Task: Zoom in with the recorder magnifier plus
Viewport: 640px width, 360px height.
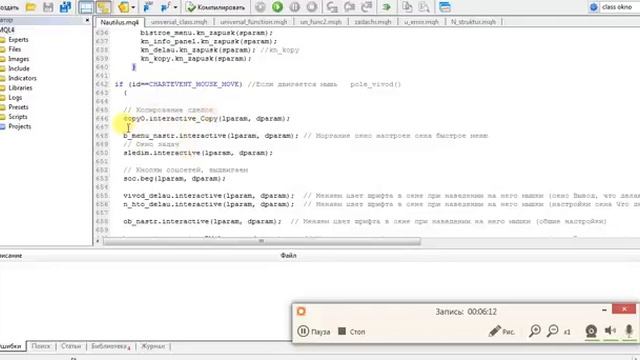Action: (x=535, y=331)
